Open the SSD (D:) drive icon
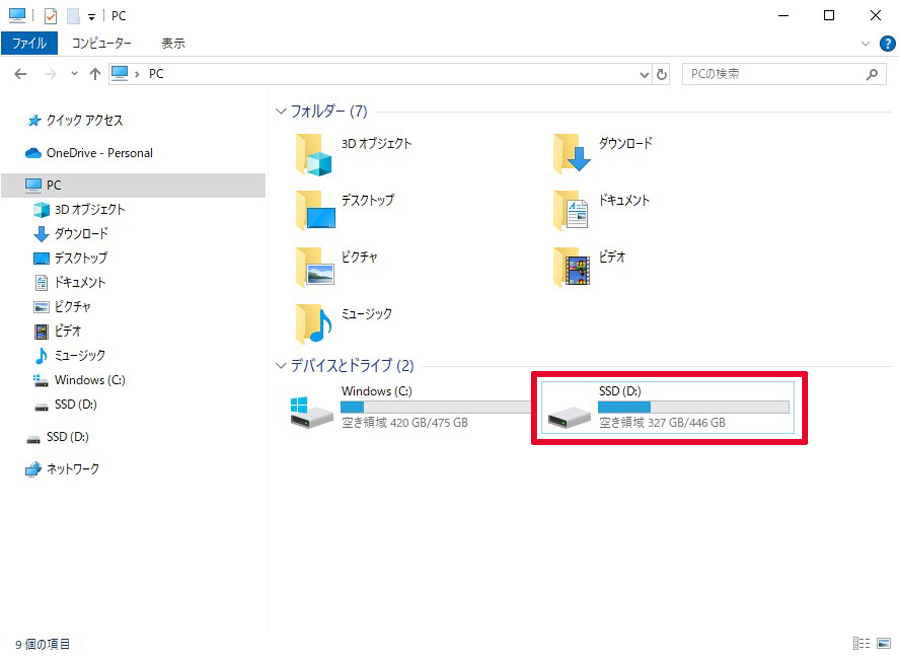This screenshot has width=900, height=657. pyautogui.click(x=569, y=416)
